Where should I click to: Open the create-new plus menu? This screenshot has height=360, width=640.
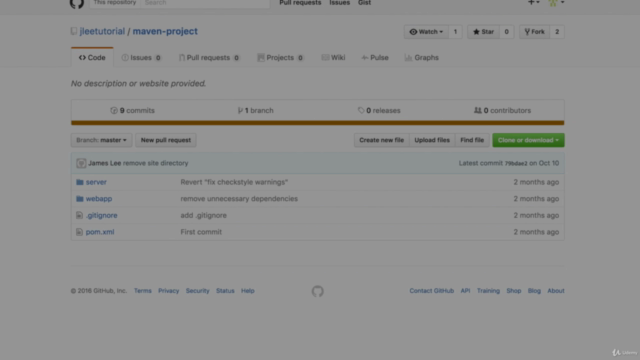click(x=533, y=2)
